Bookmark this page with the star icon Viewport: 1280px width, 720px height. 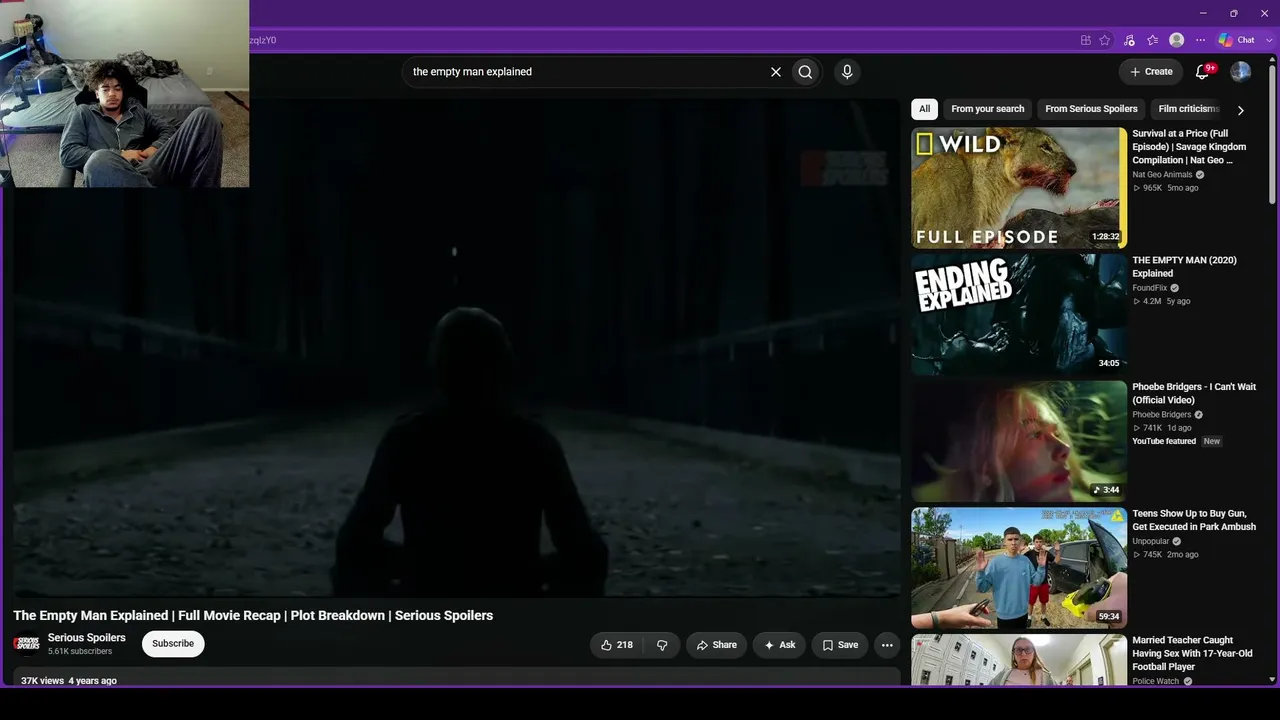[1105, 40]
